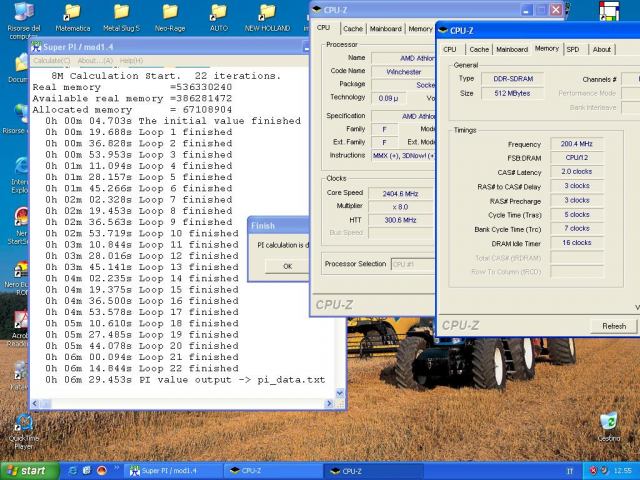Screen dimensions: 640x480
Task: Select Memory tab in rear CPU-Z window
Action: (x=420, y=29)
